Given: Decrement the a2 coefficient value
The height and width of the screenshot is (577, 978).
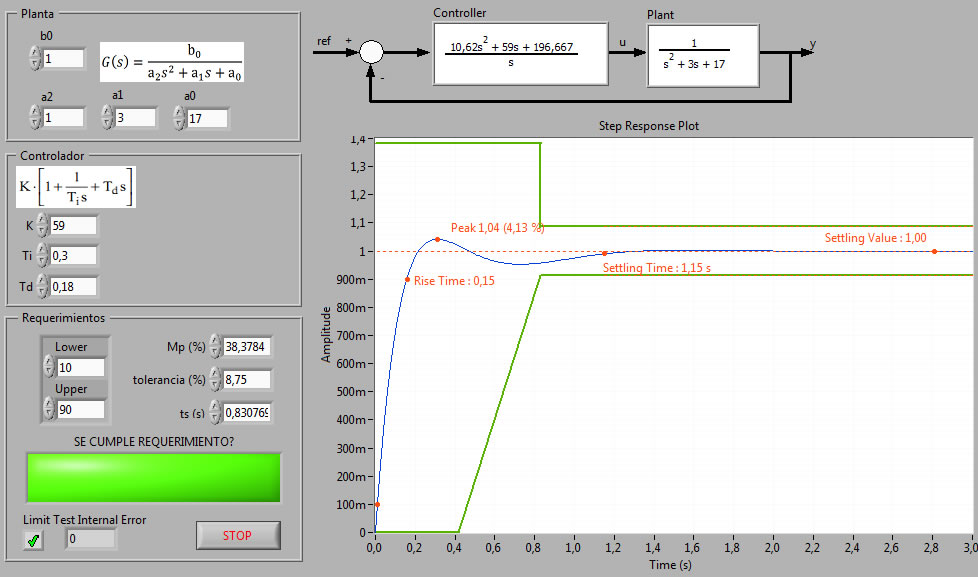Looking at the screenshot, I should point(33,122).
